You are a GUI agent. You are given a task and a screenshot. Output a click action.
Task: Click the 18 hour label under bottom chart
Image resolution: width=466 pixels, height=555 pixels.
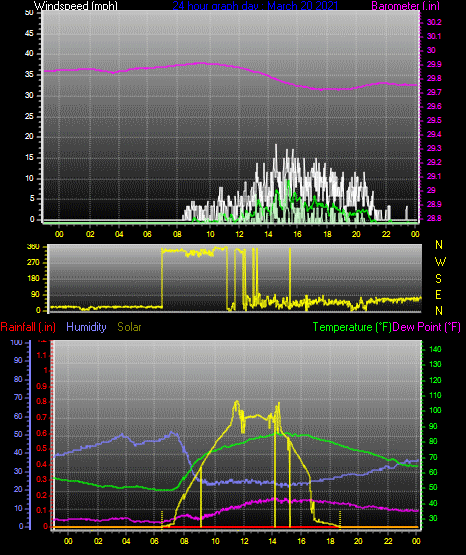point(330,541)
